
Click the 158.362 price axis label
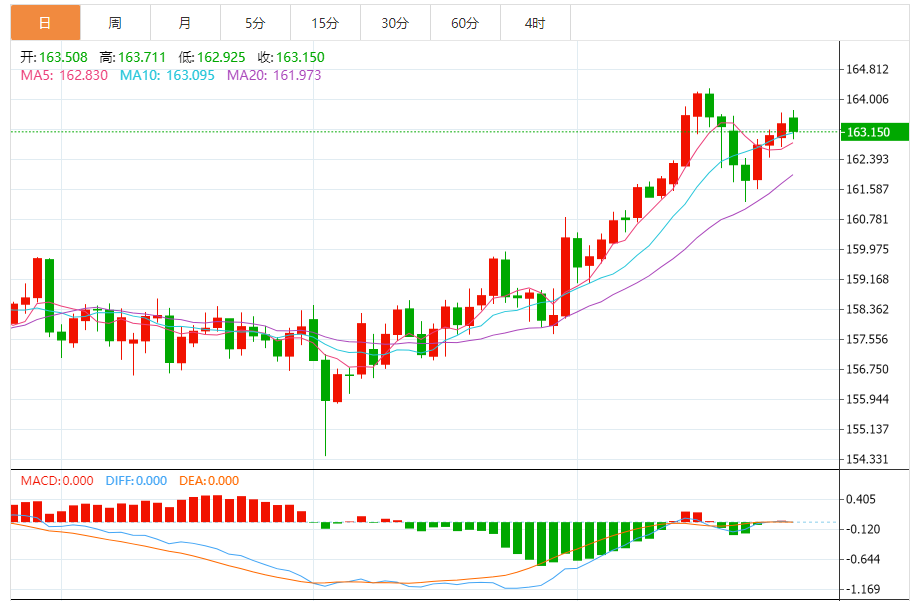[x=868, y=310]
